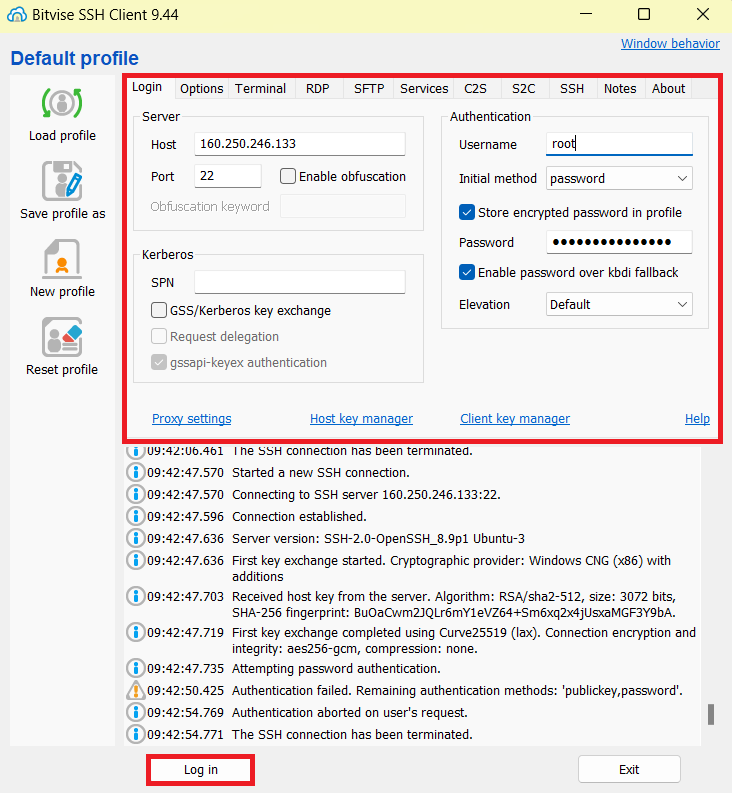Switch to the C2S tab

coord(476,89)
